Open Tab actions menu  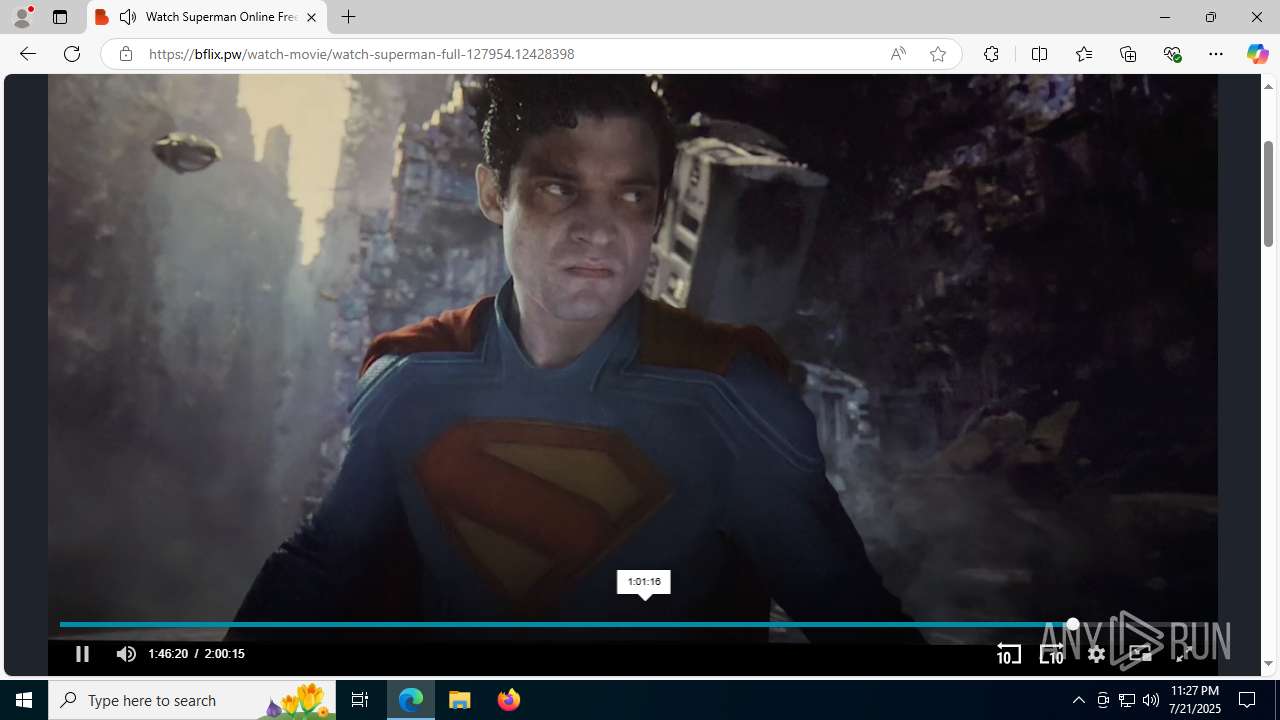coord(60,17)
